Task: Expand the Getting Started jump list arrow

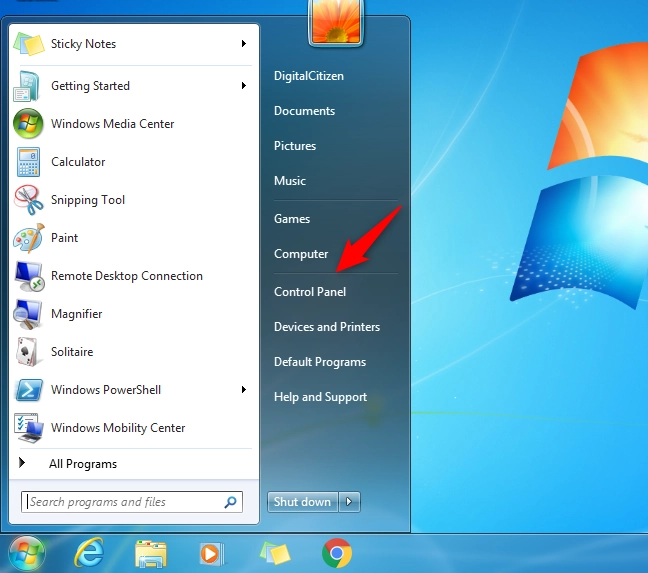Action: [244, 86]
